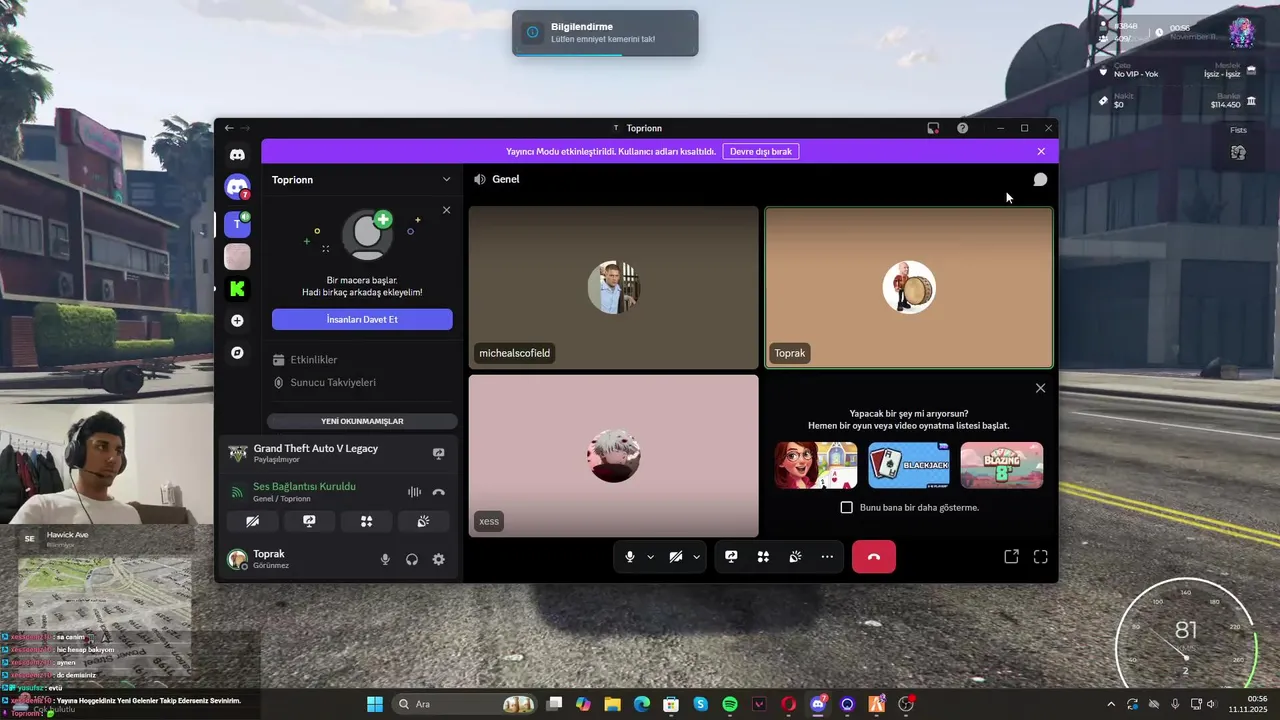
Task: Open Windows Start menu
Action: [375, 704]
